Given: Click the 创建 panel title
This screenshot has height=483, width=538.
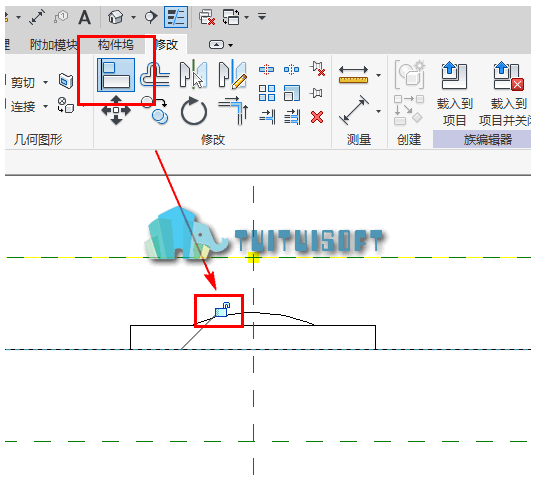Looking at the screenshot, I should pyautogui.click(x=409, y=139).
